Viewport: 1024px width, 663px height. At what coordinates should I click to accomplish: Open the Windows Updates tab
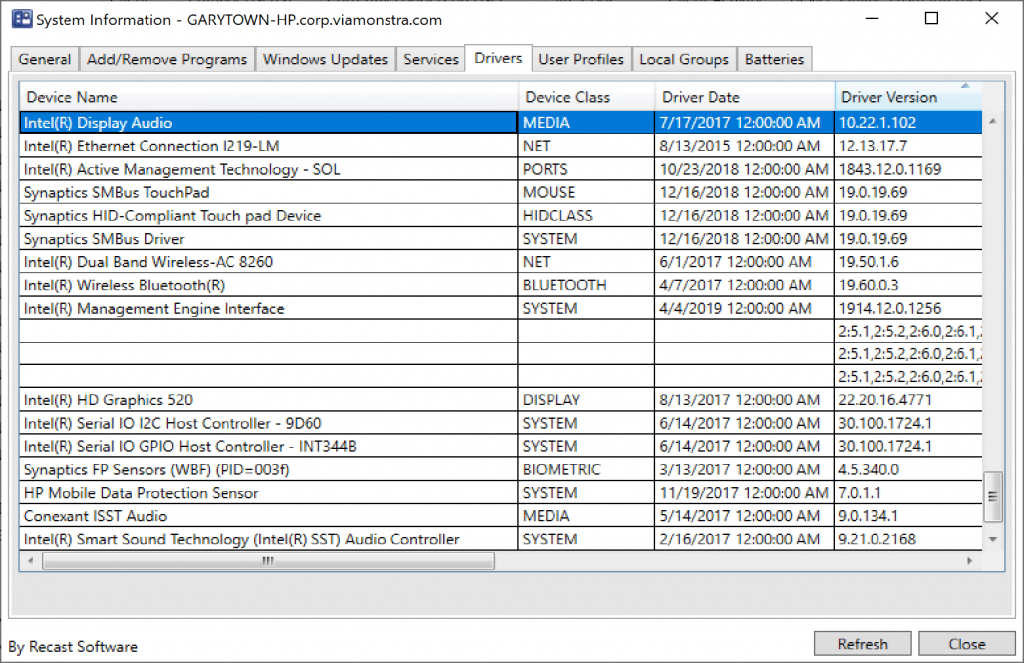pyautogui.click(x=325, y=58)
